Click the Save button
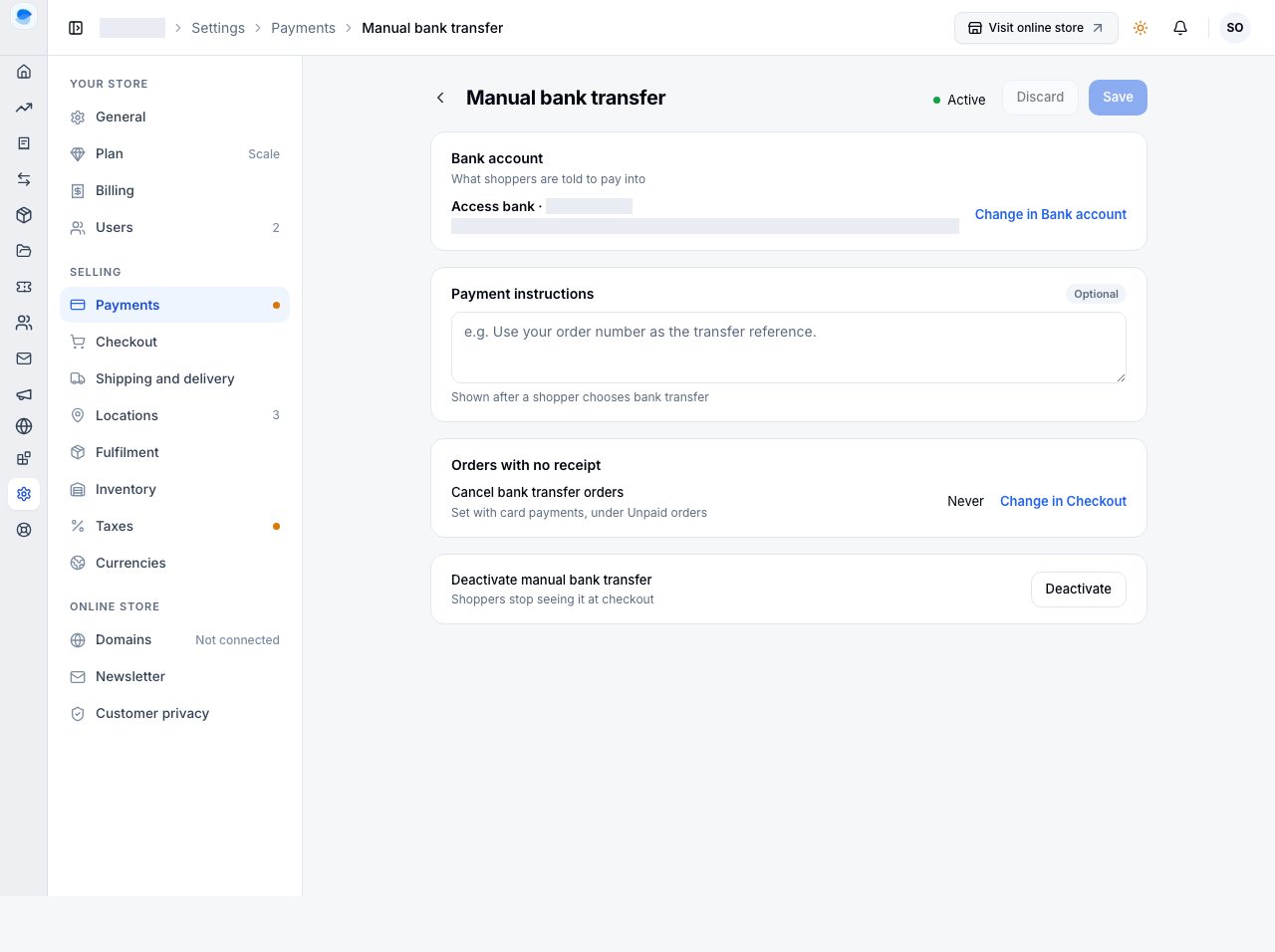This screenshot has width=1275, height=952. [x=1118, y=98]
